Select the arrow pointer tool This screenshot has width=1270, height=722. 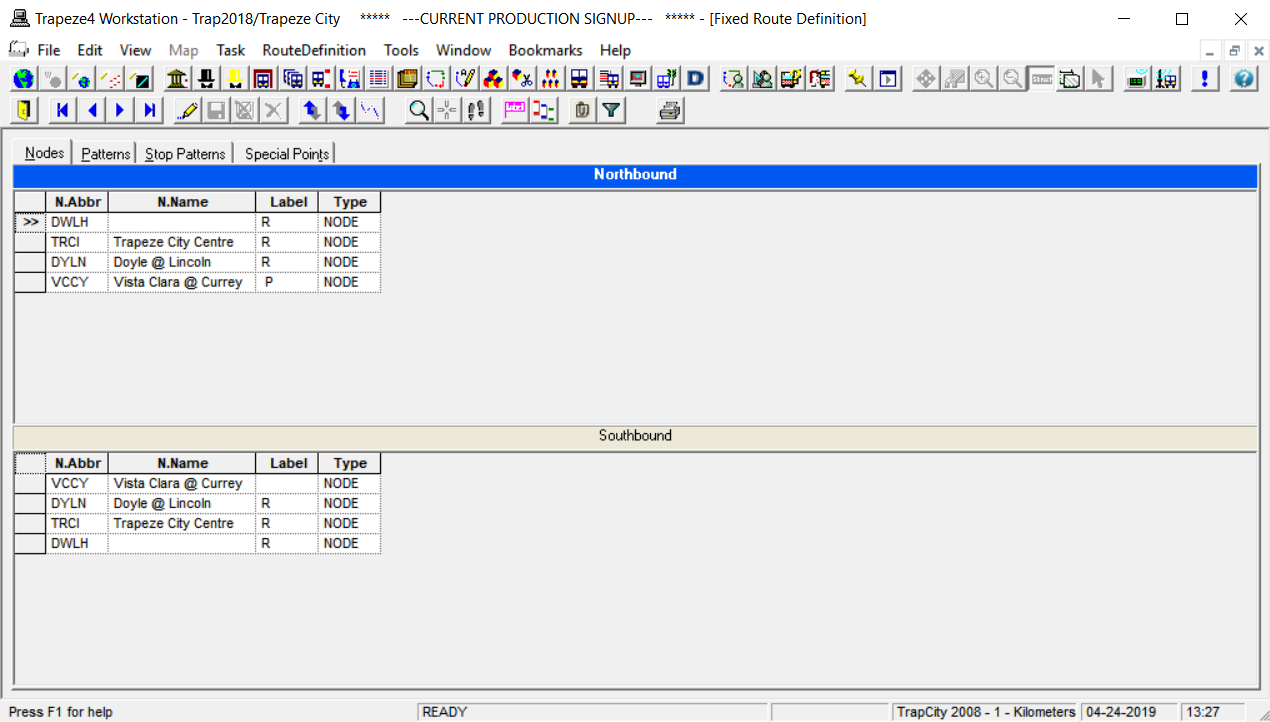(1099, 77)
